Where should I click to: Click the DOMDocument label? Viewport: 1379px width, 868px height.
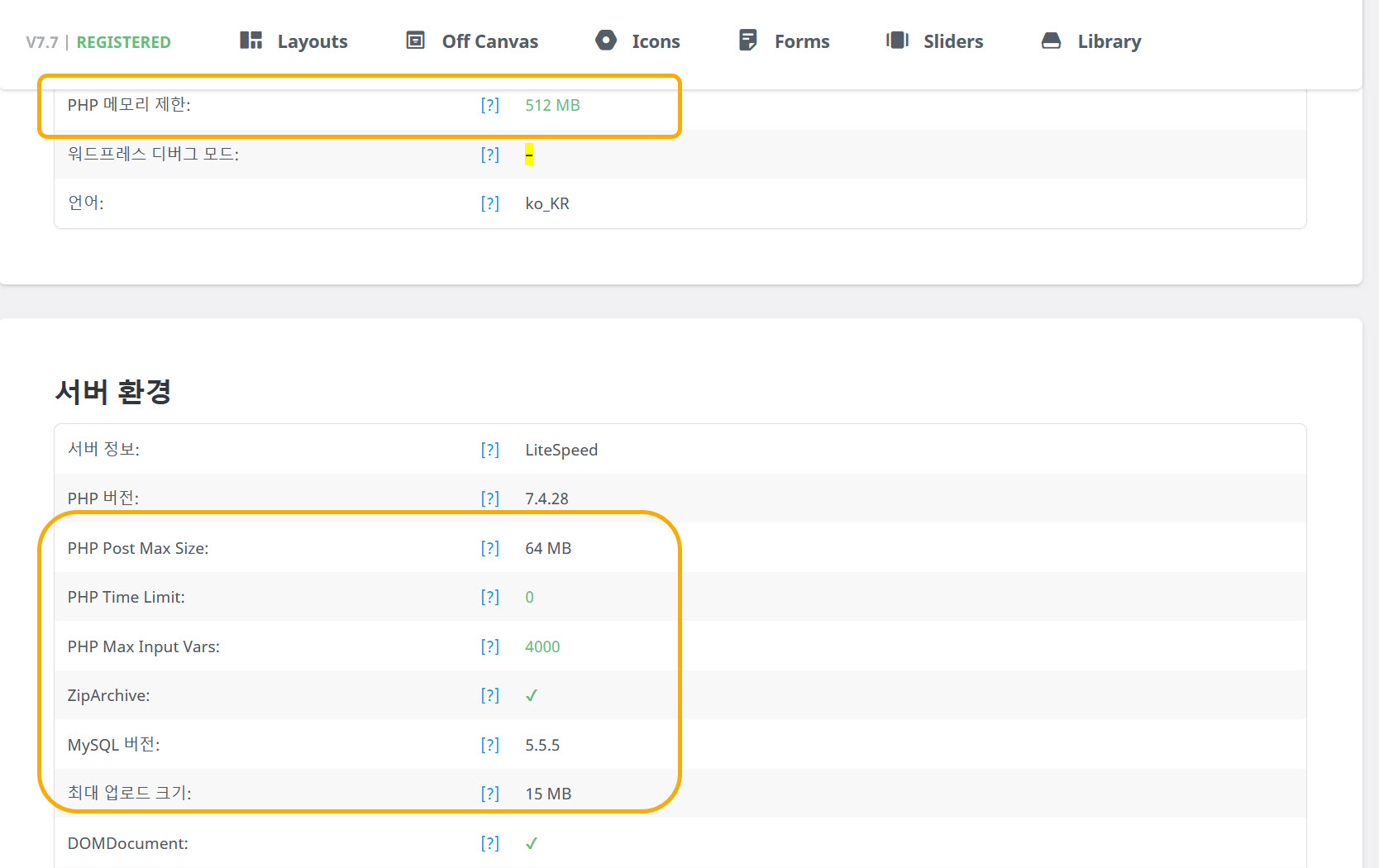pos(127,843)
